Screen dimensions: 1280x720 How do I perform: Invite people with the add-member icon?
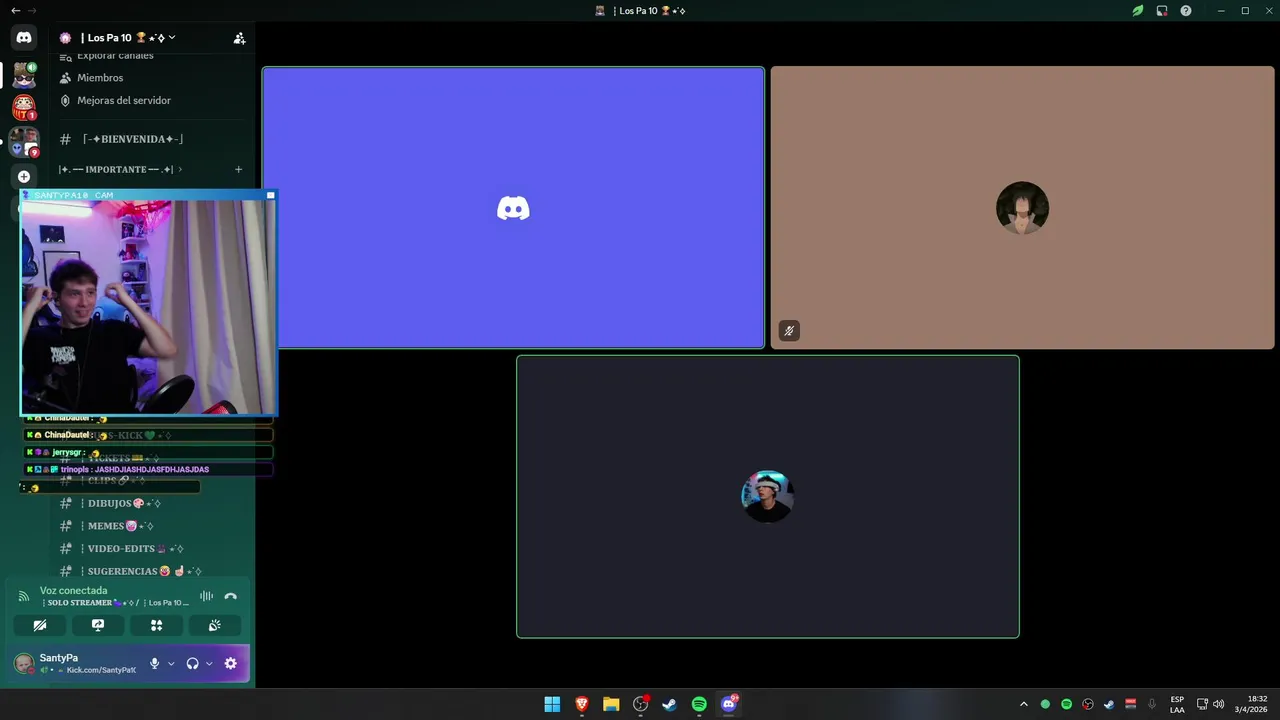[x=239, y=38]
